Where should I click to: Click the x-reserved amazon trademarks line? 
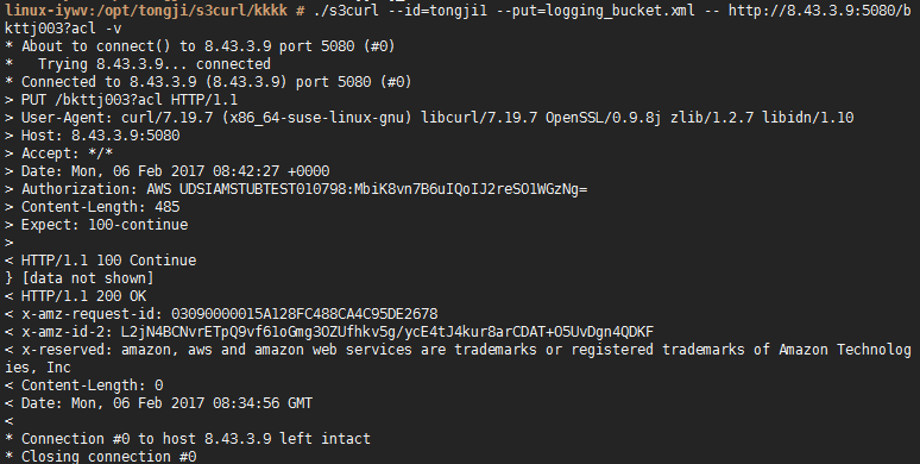(460, 349)
